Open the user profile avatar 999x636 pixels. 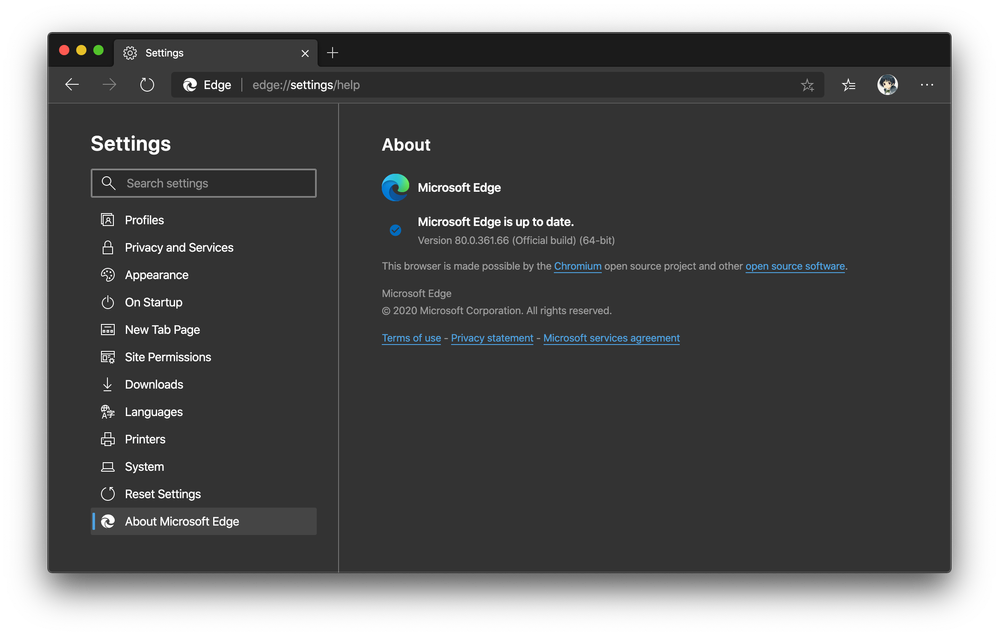point(888,85)
